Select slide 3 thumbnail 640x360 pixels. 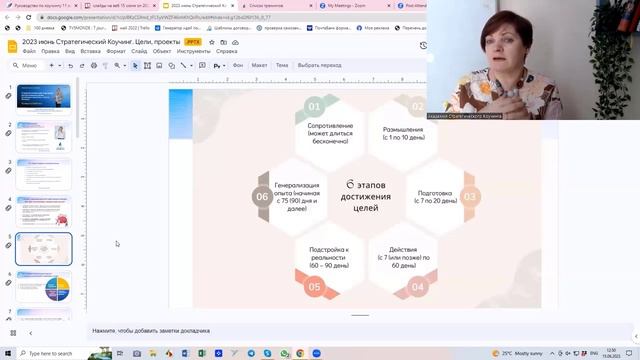44,174
